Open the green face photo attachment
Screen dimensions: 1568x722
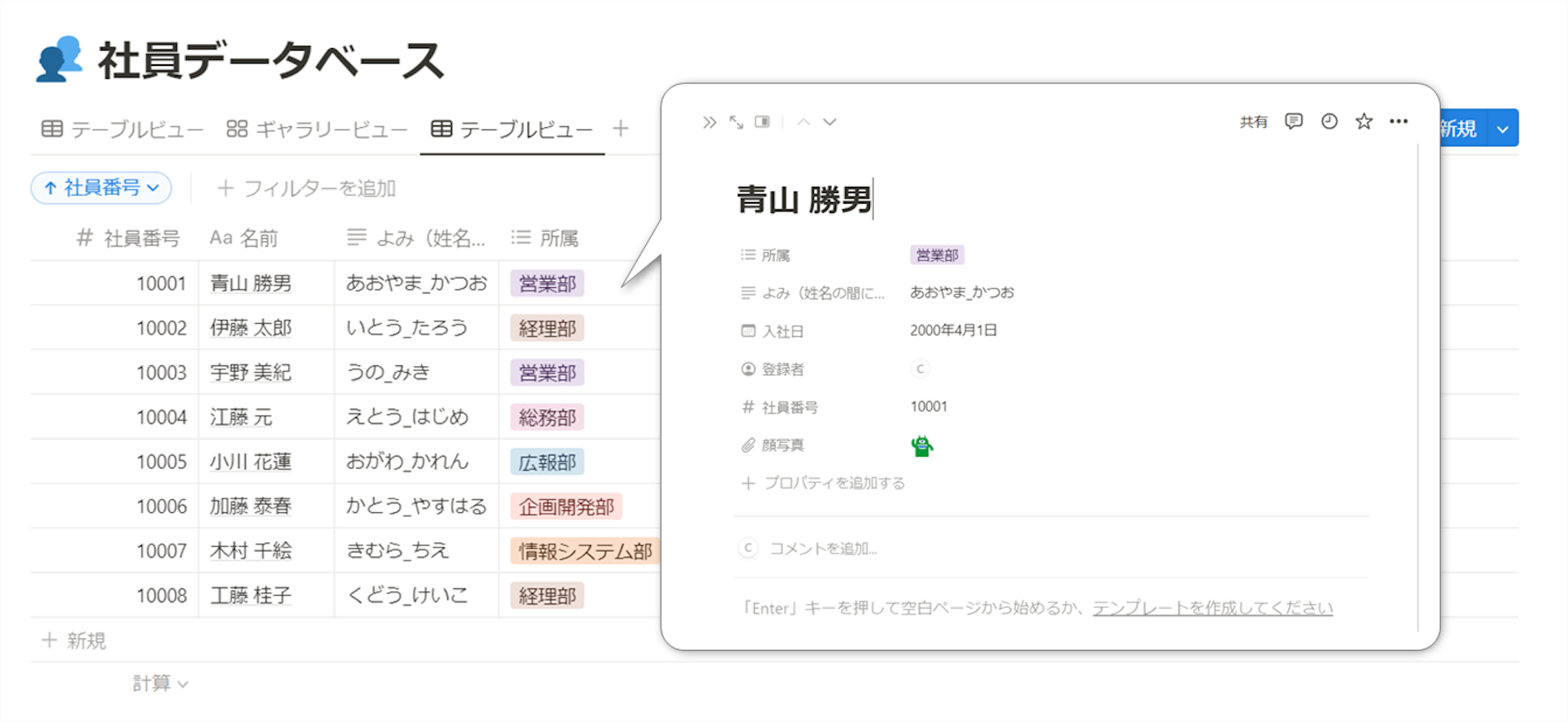click(x=922, y=446)
